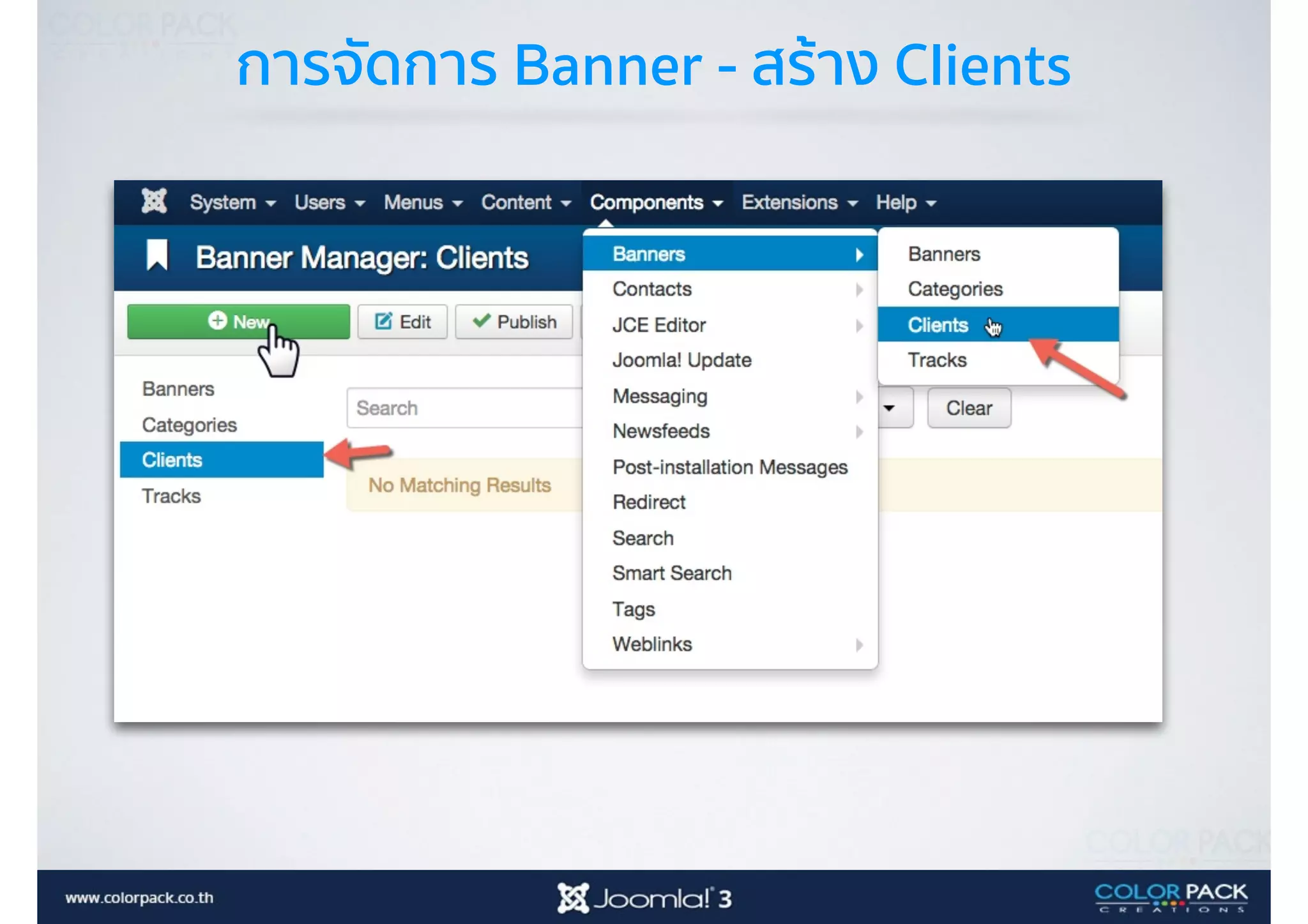1308x924 pixels.
Task: Click into the Search input field
Action: 465,408
